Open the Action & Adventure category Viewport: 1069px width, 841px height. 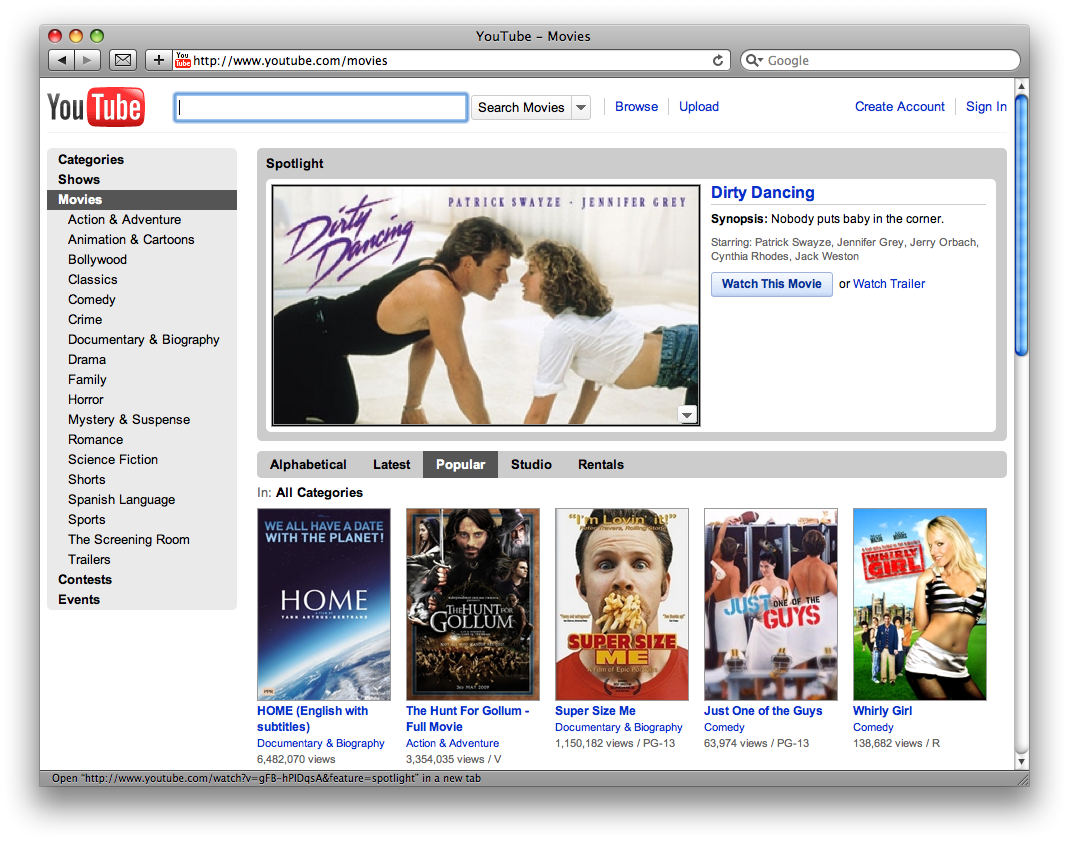tap(124, 219)
